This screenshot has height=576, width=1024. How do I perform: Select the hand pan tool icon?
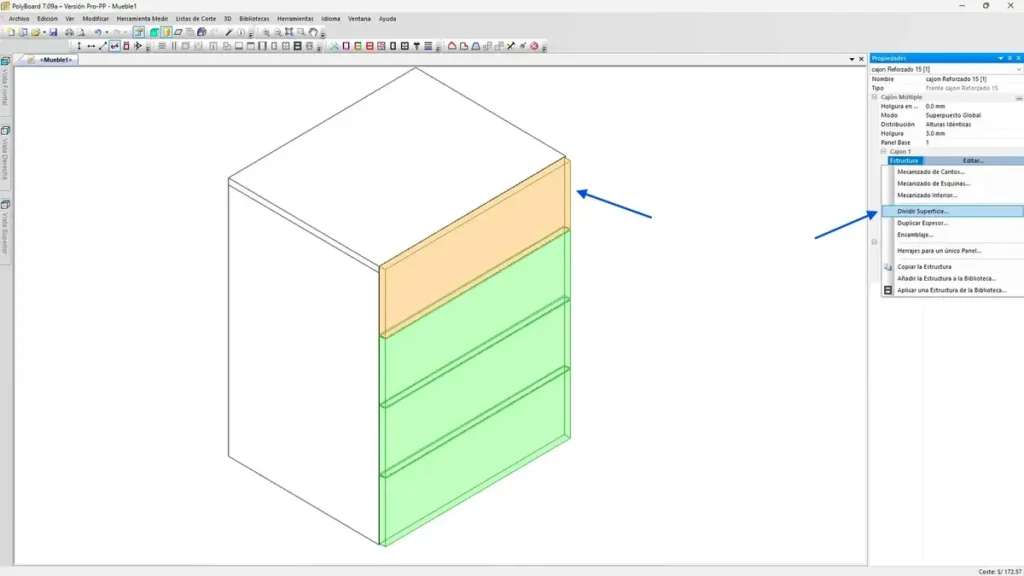(313, 32)
